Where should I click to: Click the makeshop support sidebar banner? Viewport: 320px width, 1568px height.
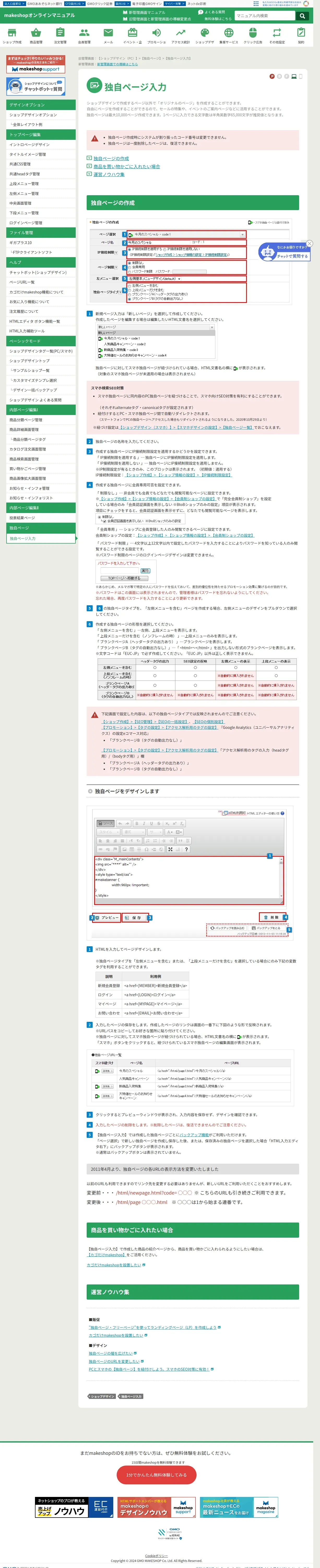36,65
